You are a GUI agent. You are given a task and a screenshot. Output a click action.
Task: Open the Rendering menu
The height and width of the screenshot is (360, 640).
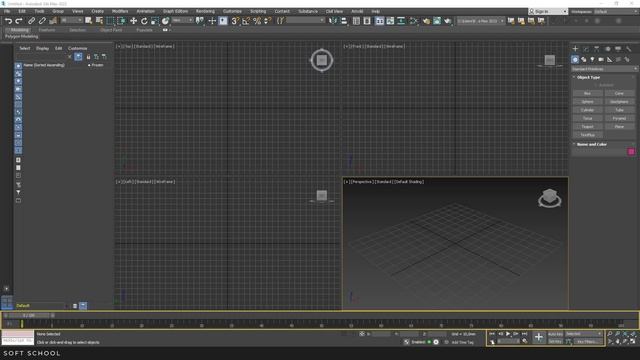[x=205, y=11]
